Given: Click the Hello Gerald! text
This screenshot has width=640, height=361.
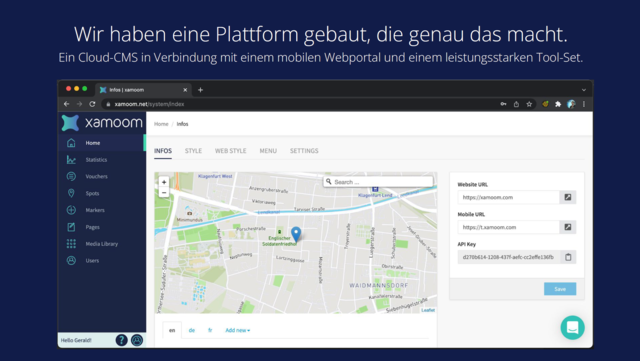Looking at the screenshot, I should pos(76,340).
